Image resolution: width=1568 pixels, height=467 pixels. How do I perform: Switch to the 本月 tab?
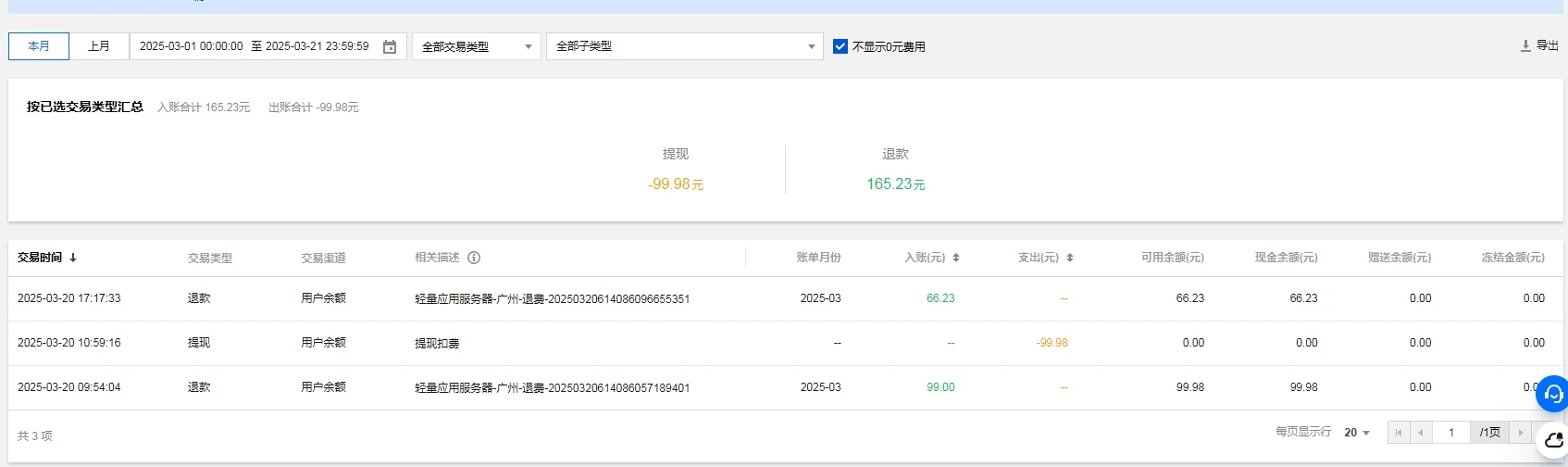click(39, 46)
